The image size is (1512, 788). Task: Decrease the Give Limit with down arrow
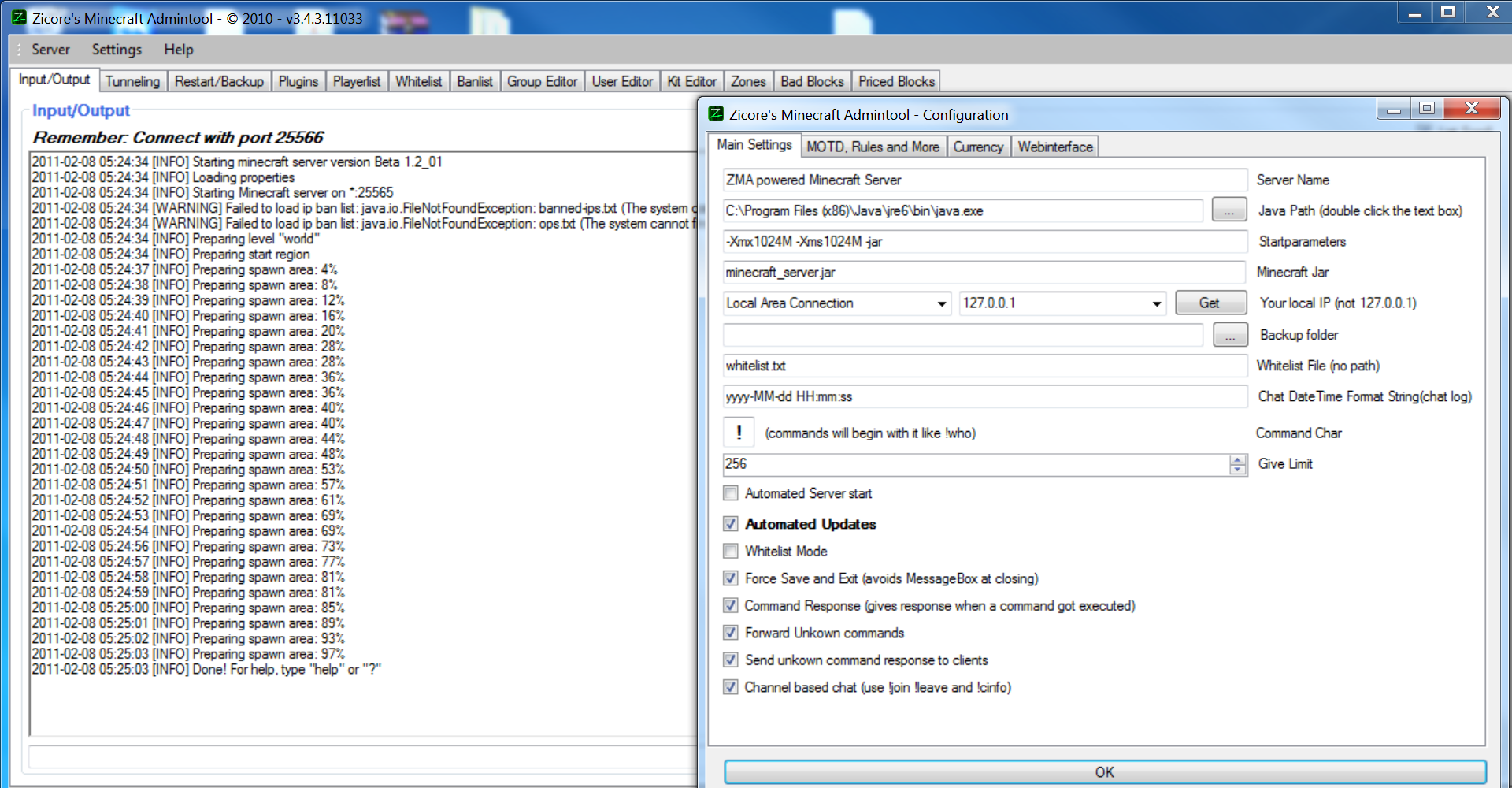[x=1238, y=470]
